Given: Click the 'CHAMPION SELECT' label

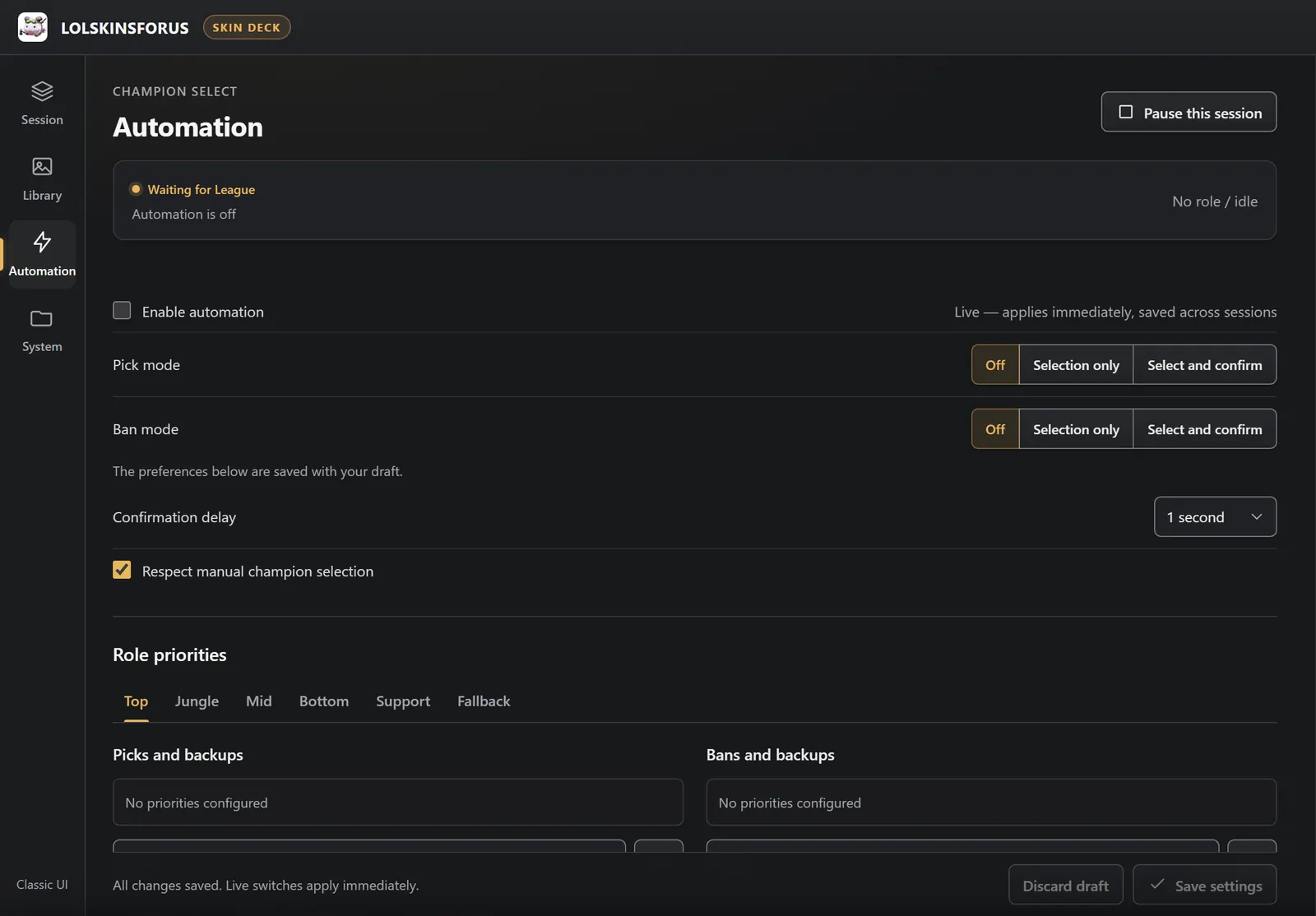Looking at the screenshot, I should pyautogui.click(x=174, y=91).
